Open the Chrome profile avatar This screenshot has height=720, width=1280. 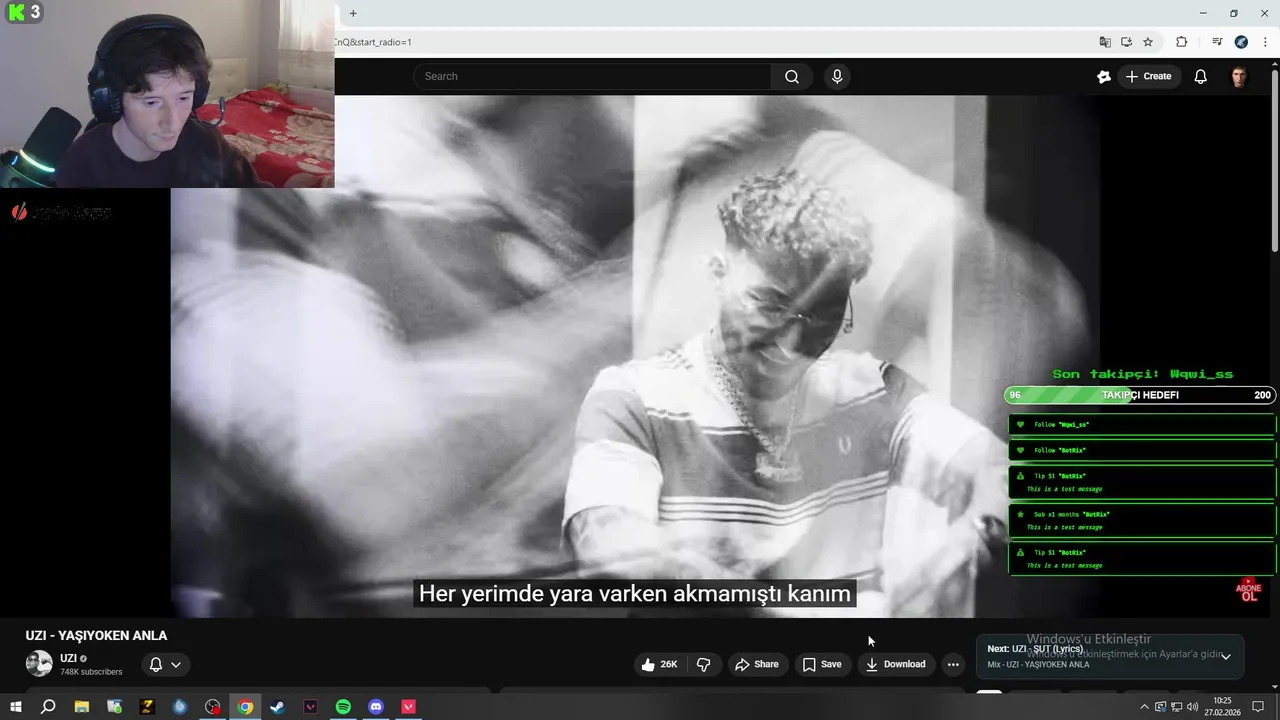[x=1241, y=42]
